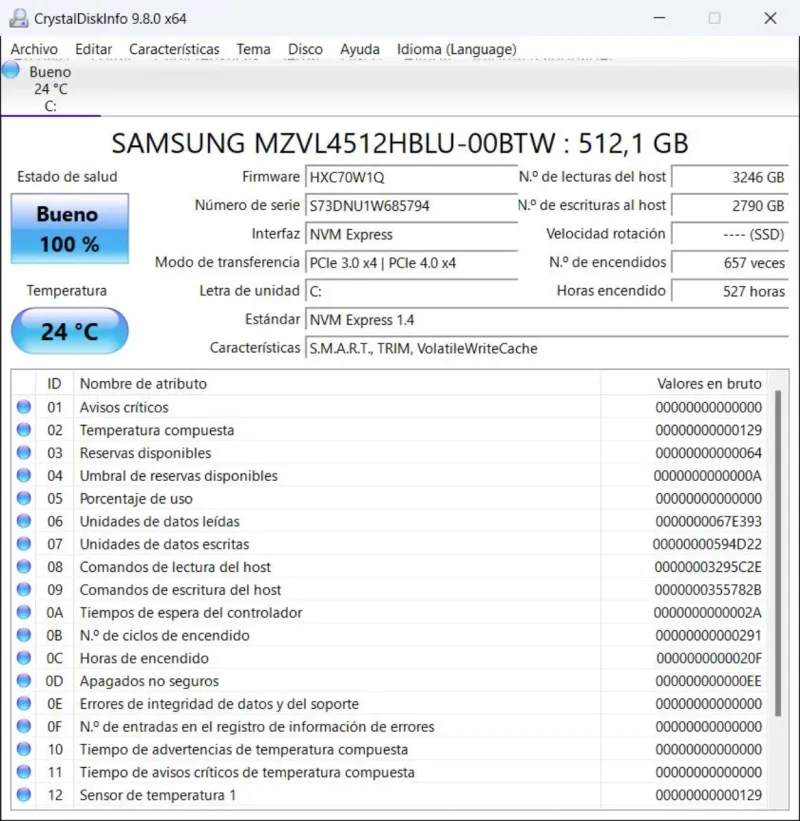This screenshot has width=800, height=821.
Task: Click host writes value 2790 GB
Action: click(730, 206)
